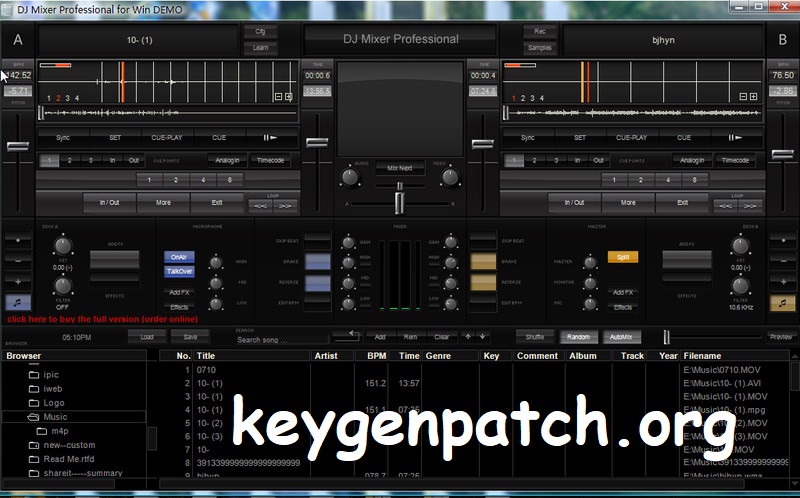Toggle deck A music note key lock
This screenshot has height=498, width=800.
coord(18,303)
